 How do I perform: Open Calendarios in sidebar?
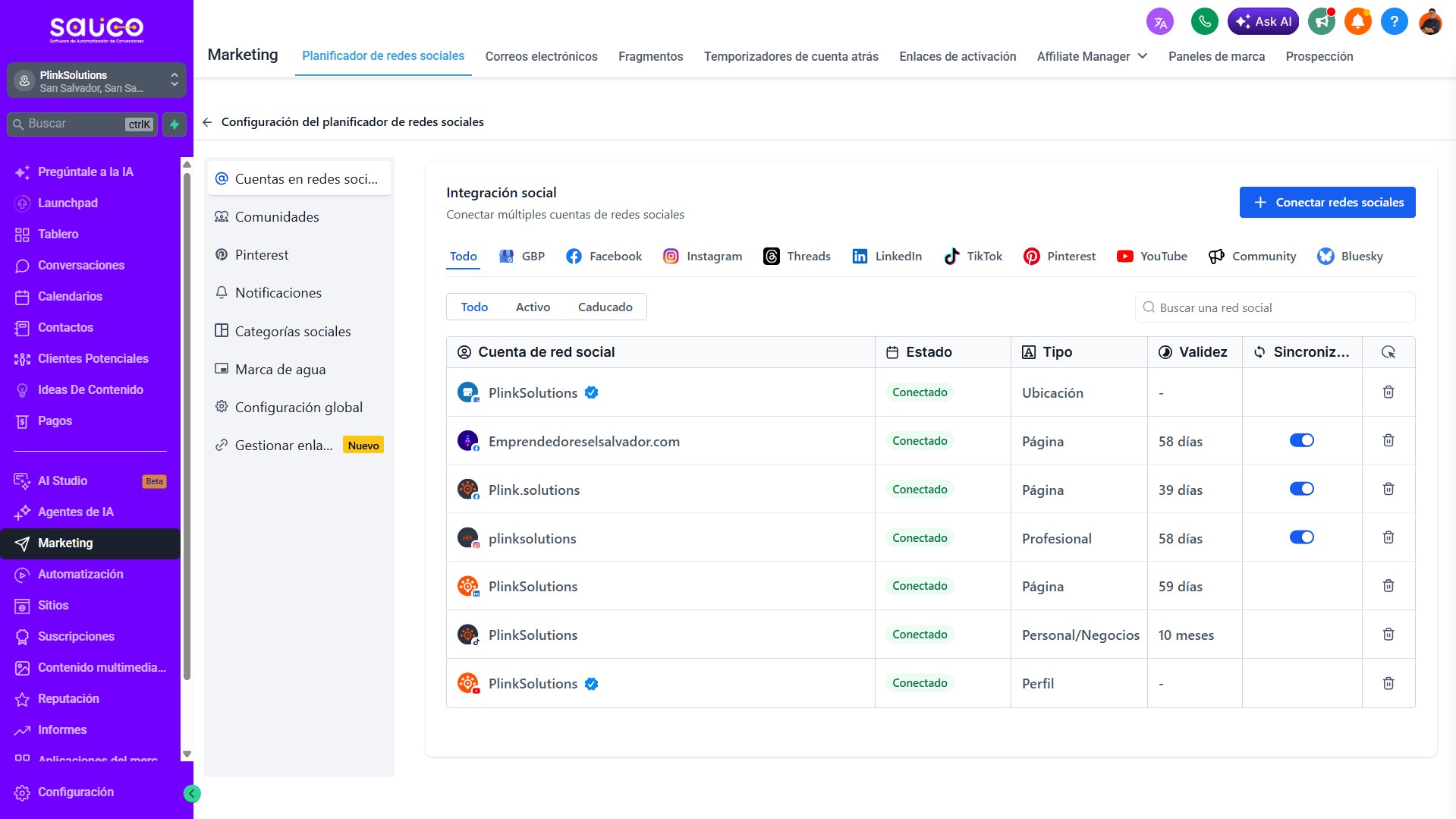(70, 297)
